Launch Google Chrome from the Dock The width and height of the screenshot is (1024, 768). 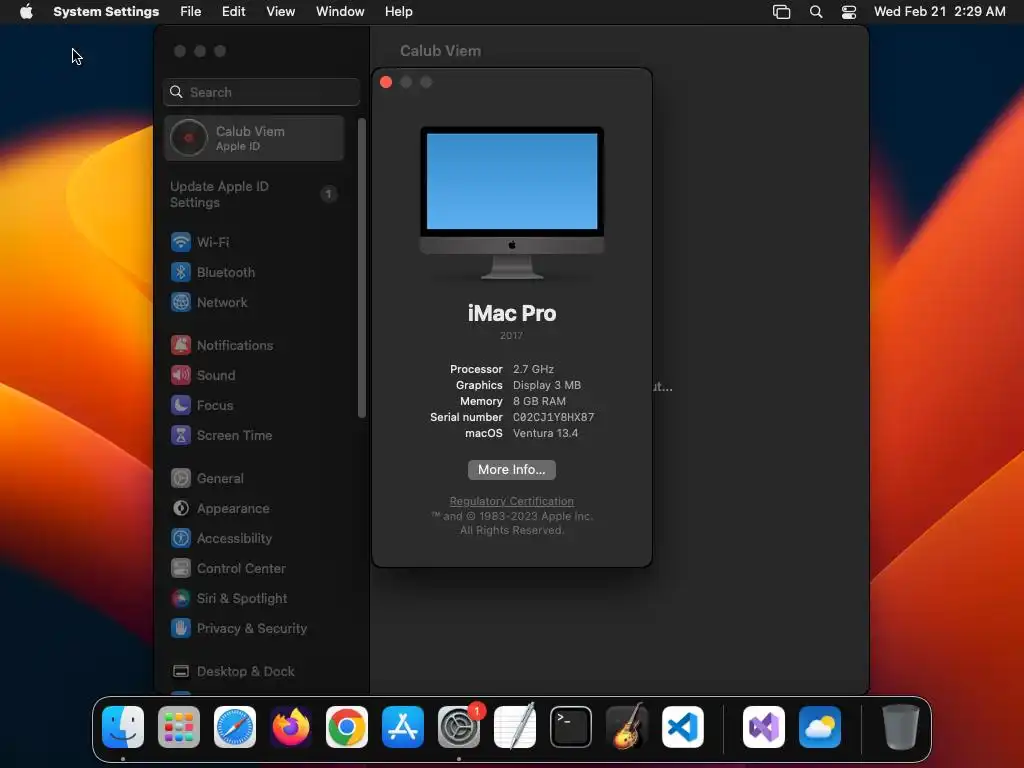(x=347, y=727)
